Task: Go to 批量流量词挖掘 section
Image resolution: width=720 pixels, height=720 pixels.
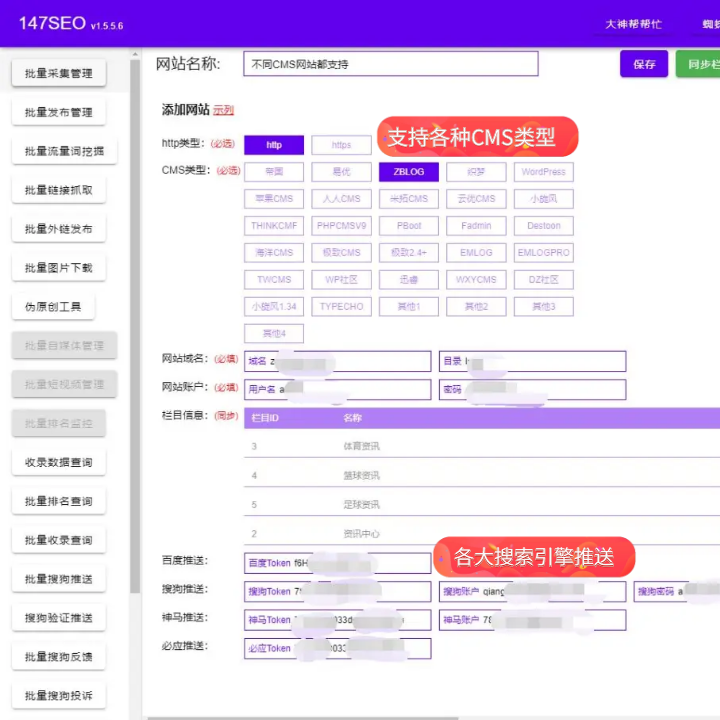Action: click(64, 151)
